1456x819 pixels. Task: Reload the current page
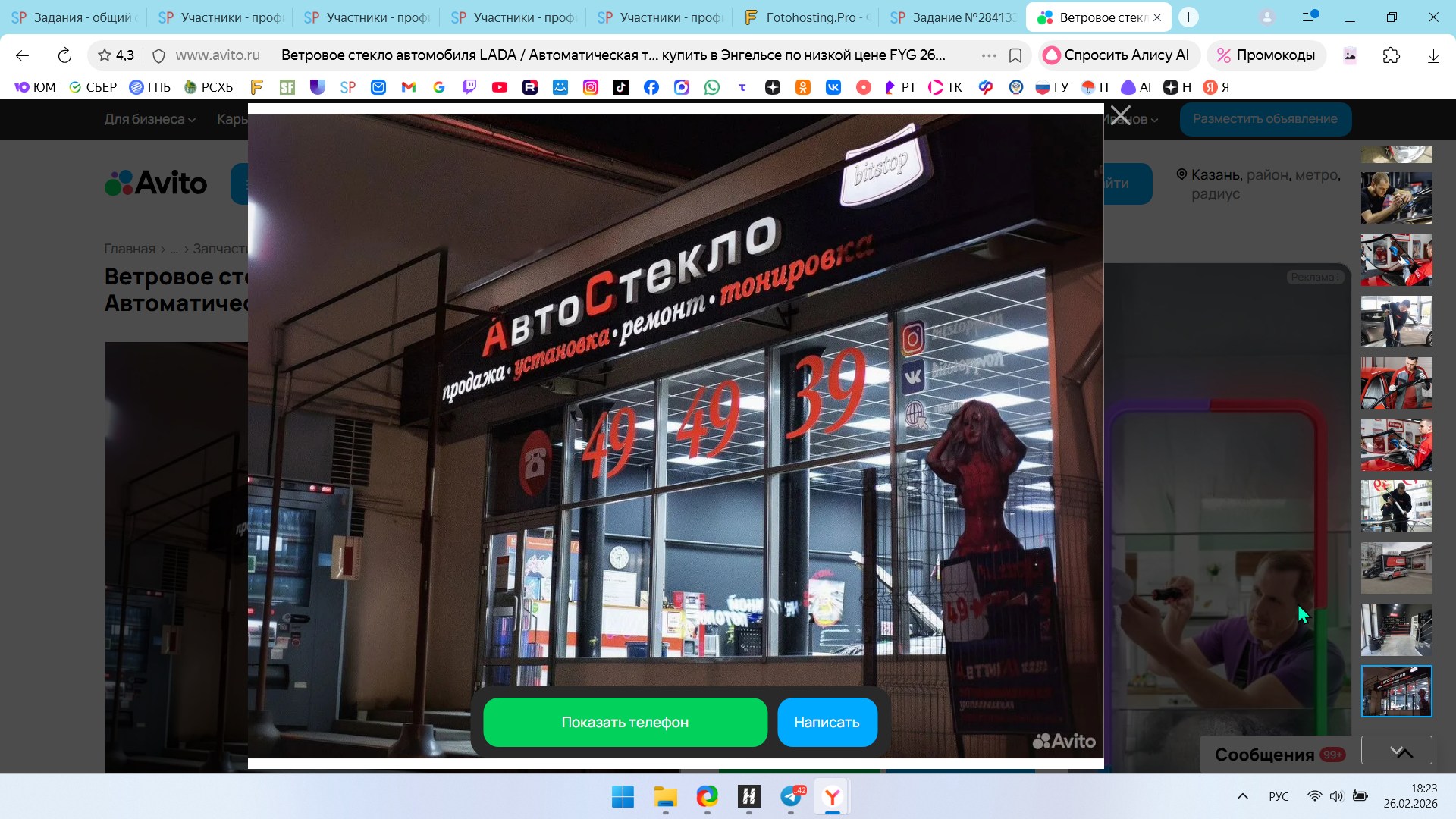(x=64, y=55)
